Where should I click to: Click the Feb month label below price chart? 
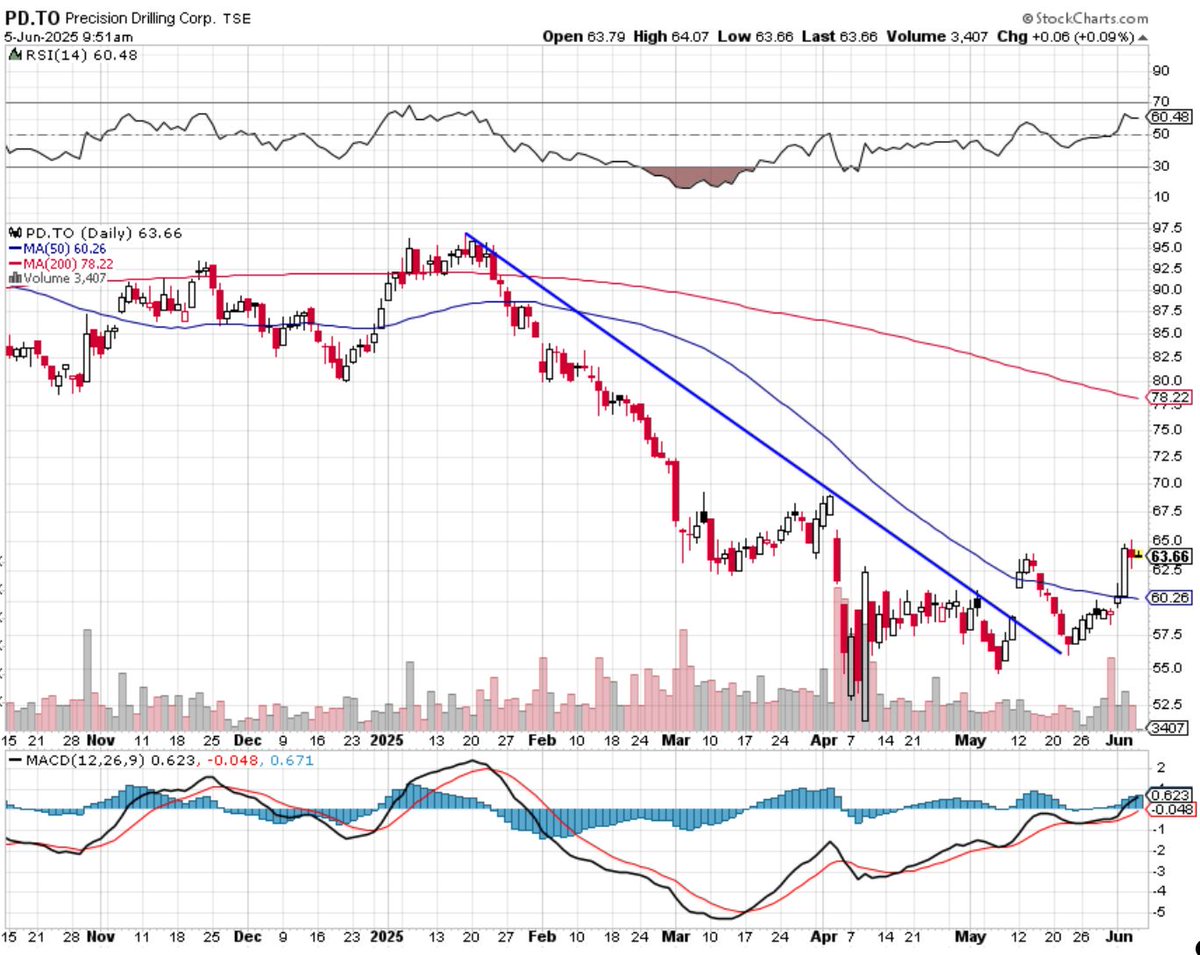(x=540, y=741)
